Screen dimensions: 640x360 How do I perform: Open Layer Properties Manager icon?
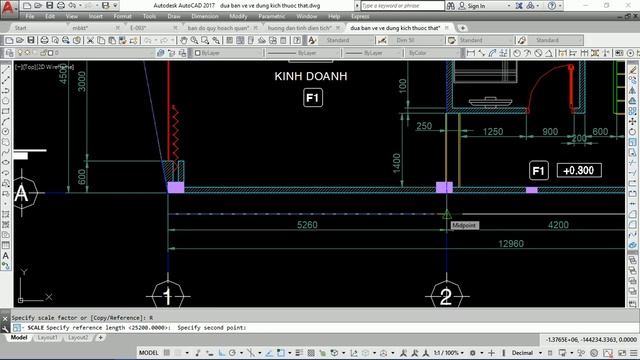pos(9,53)
